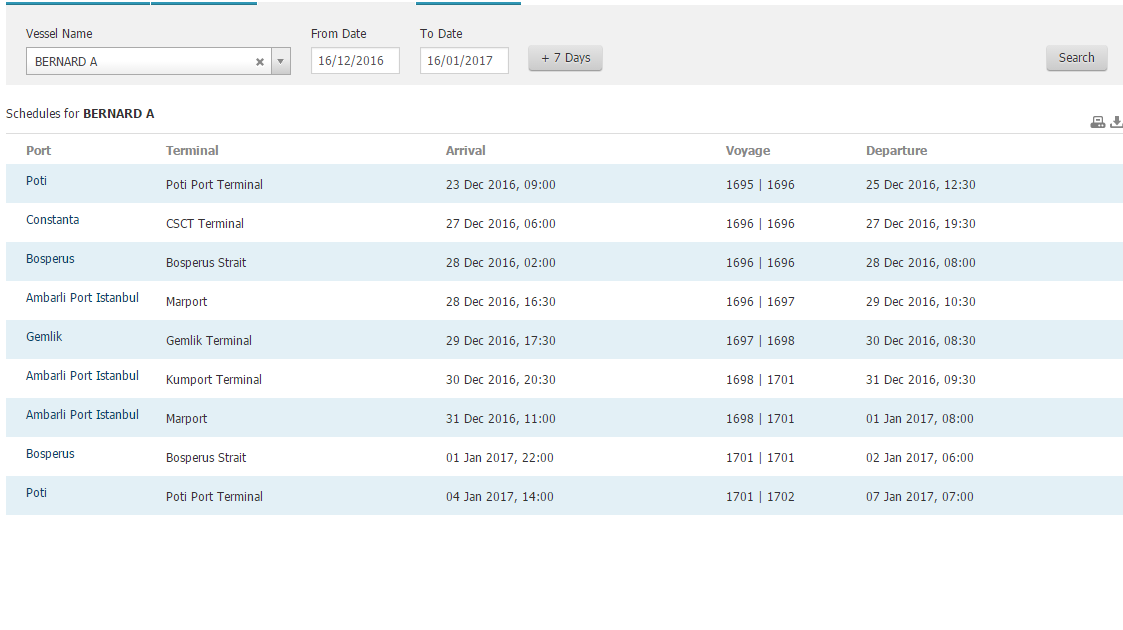Select voyage 1697 | 1698
Viewport: 1123px width, 630px height.
pyautogui.click(x=760, y=341)
